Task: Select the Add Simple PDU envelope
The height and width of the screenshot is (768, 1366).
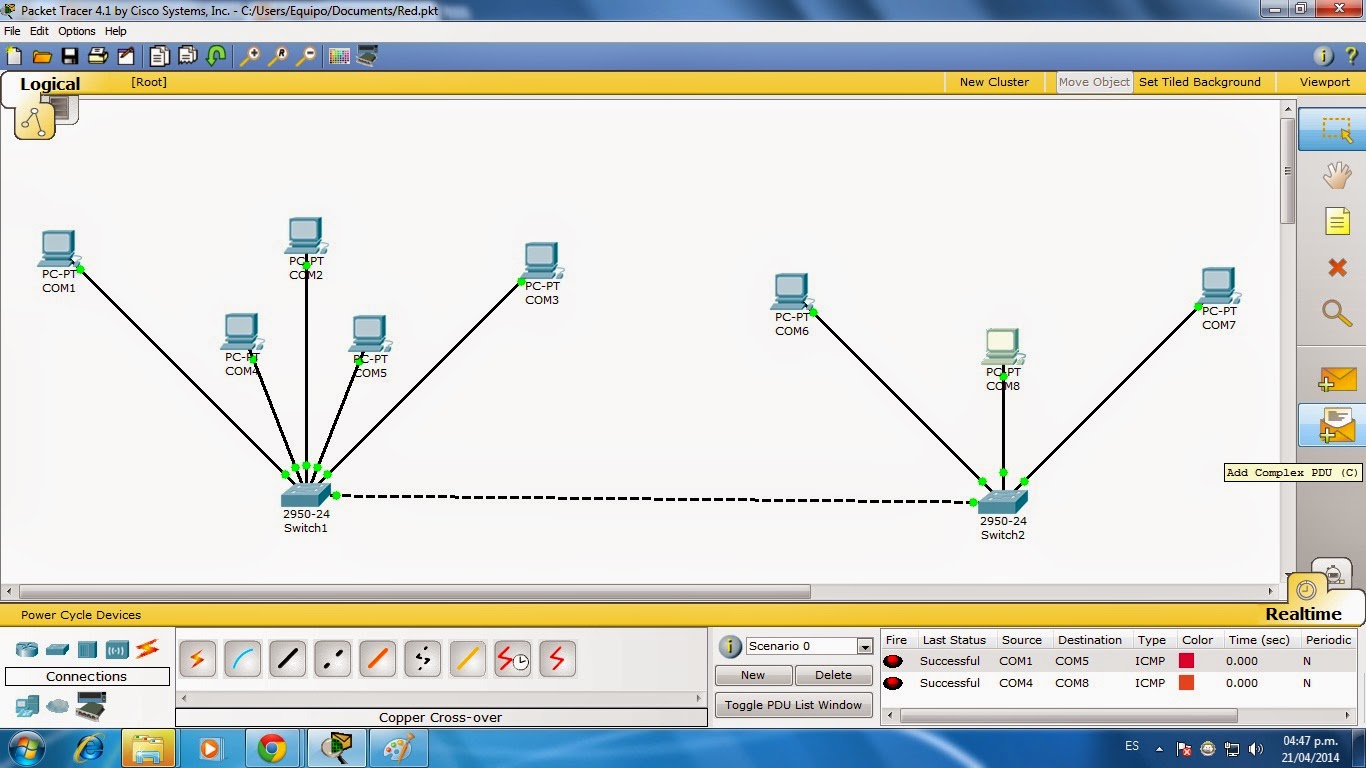Action: (1337, 379)
